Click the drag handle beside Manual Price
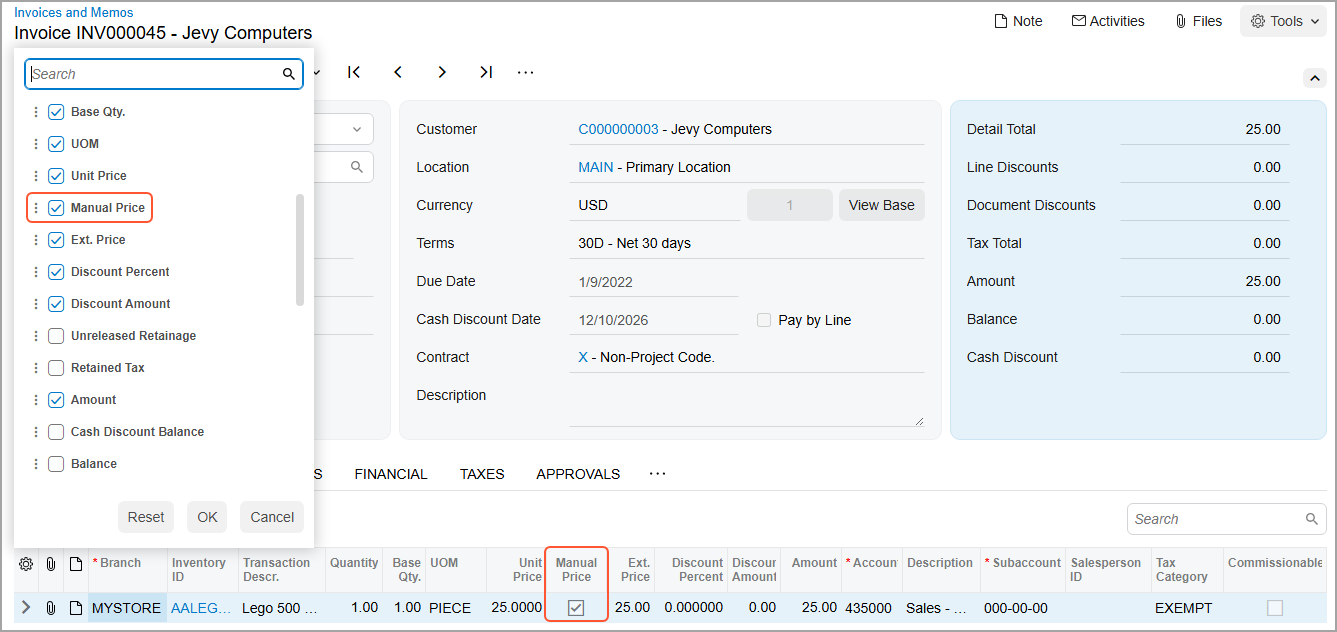Viewport: 1337px width, 632px height. tap(36, 208)
